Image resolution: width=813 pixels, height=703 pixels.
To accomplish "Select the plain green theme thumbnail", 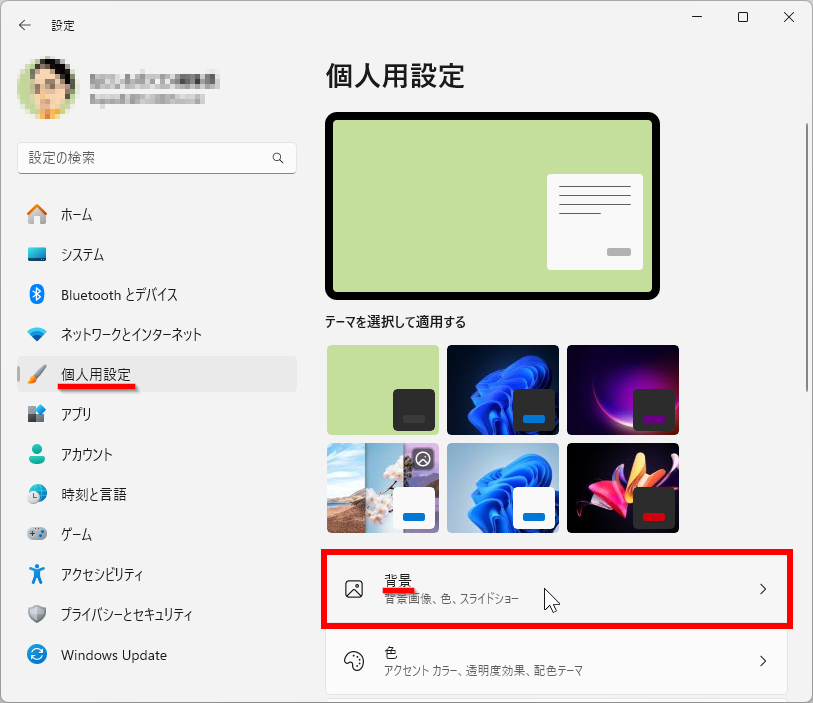I will 383,390.
